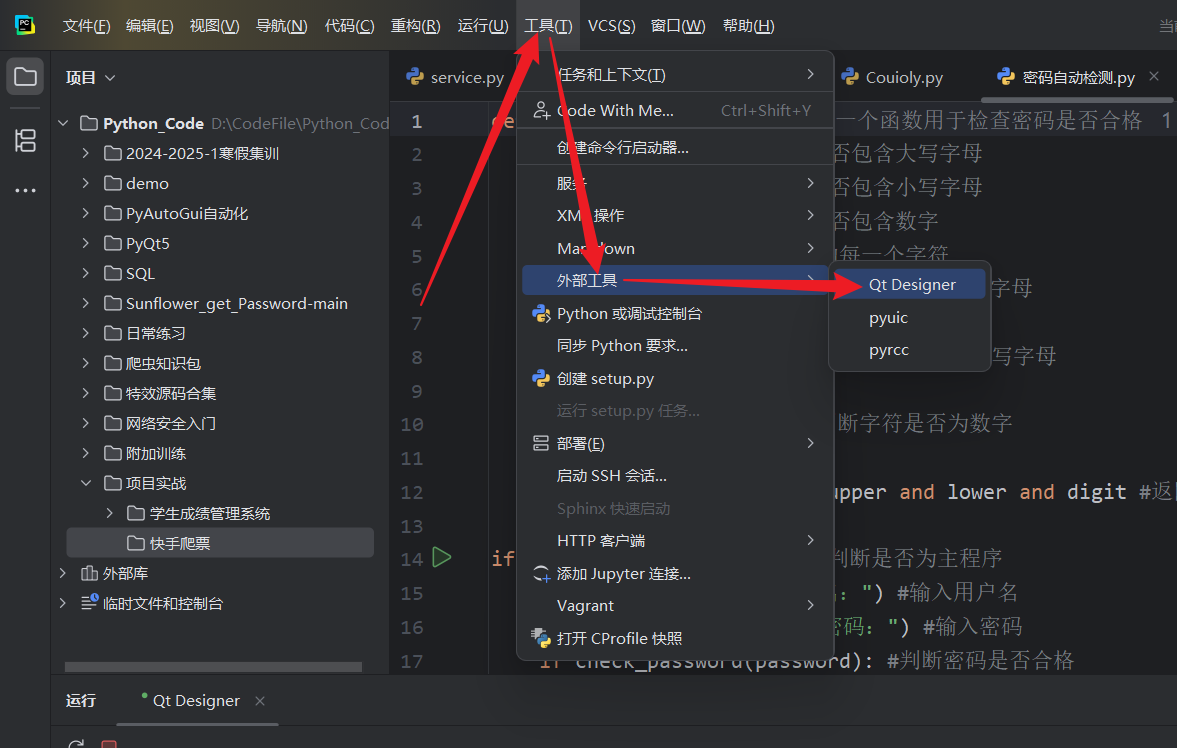Screen dimensions: 1177x748
Task: Click the Python console menu icon
Action: 540,313
